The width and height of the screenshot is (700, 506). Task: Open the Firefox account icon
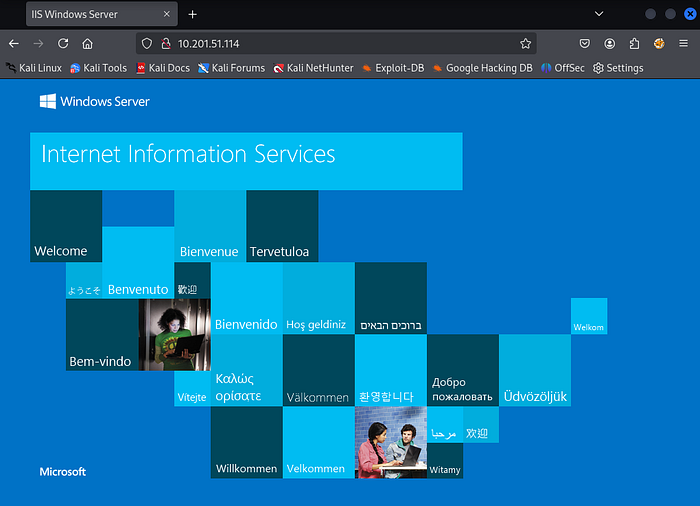pyautogui.click(x=609, y=44)
